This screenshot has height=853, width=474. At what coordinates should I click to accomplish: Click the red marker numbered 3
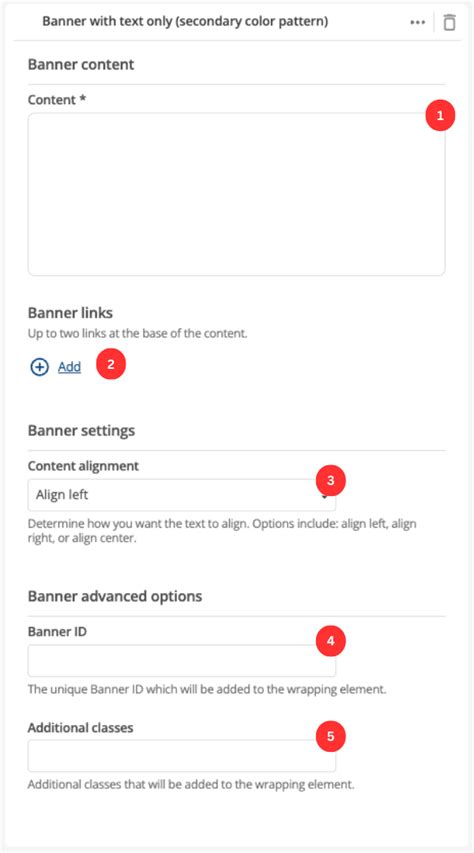(x=331, y=480)
